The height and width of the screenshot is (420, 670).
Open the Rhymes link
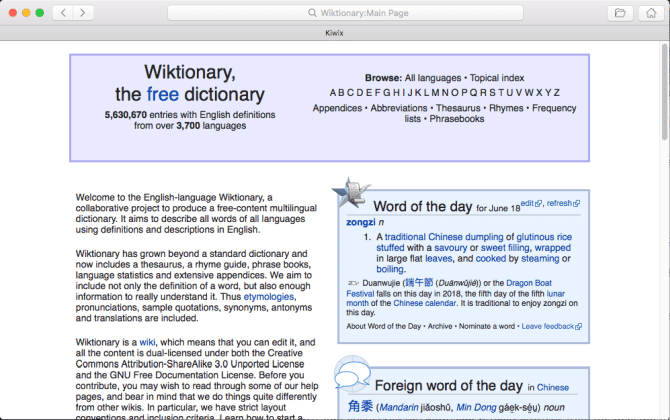(x=506, y=108)
